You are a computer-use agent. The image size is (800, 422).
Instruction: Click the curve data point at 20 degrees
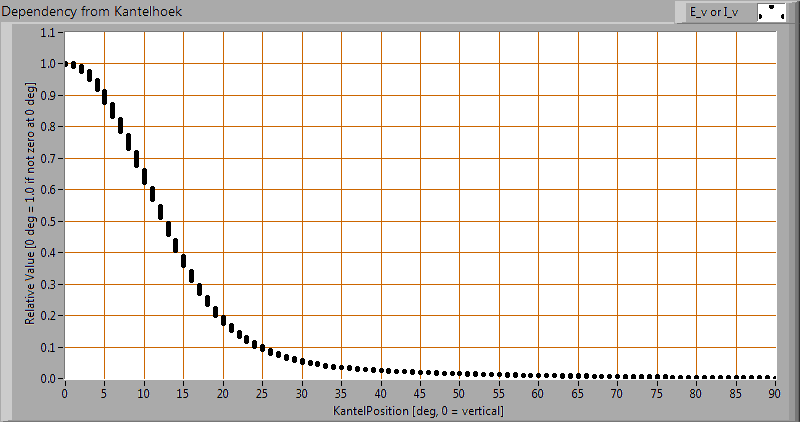click(x=223, y=317)
